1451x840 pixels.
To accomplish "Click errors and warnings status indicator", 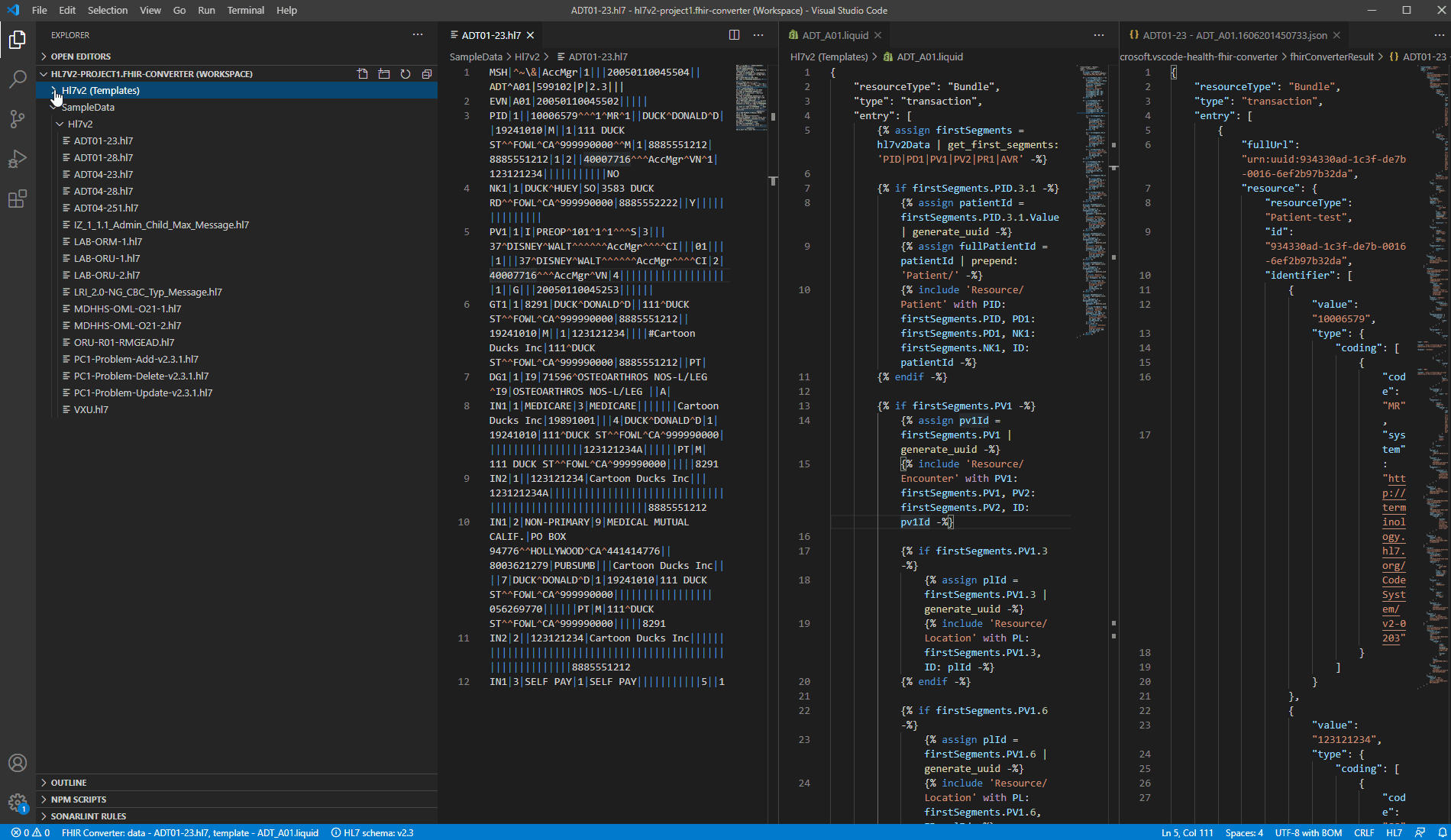I will point(31,832).
